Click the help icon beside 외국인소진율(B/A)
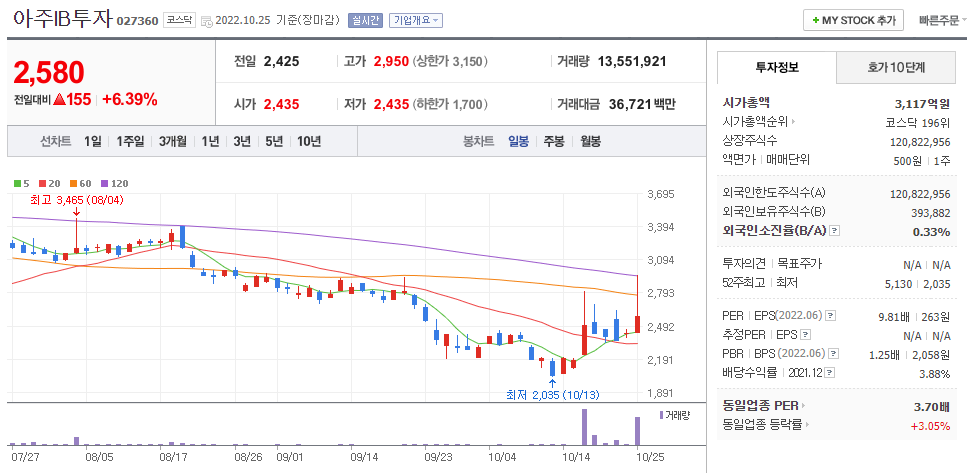Image resolution: width=968 pixels, height=473 pixels. [x=835, y=231]
